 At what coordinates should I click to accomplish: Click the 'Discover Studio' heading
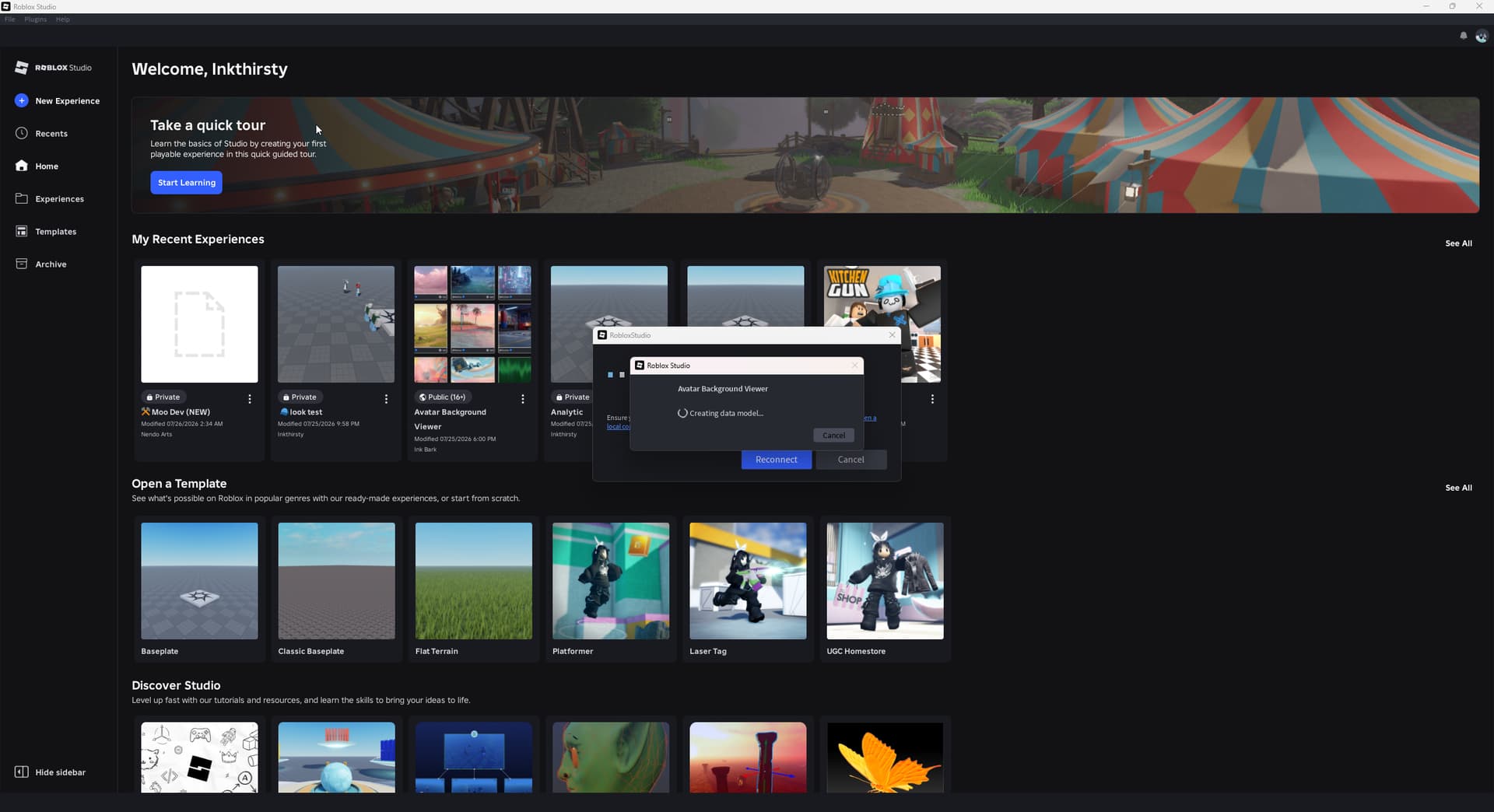[x=176, y=685]
